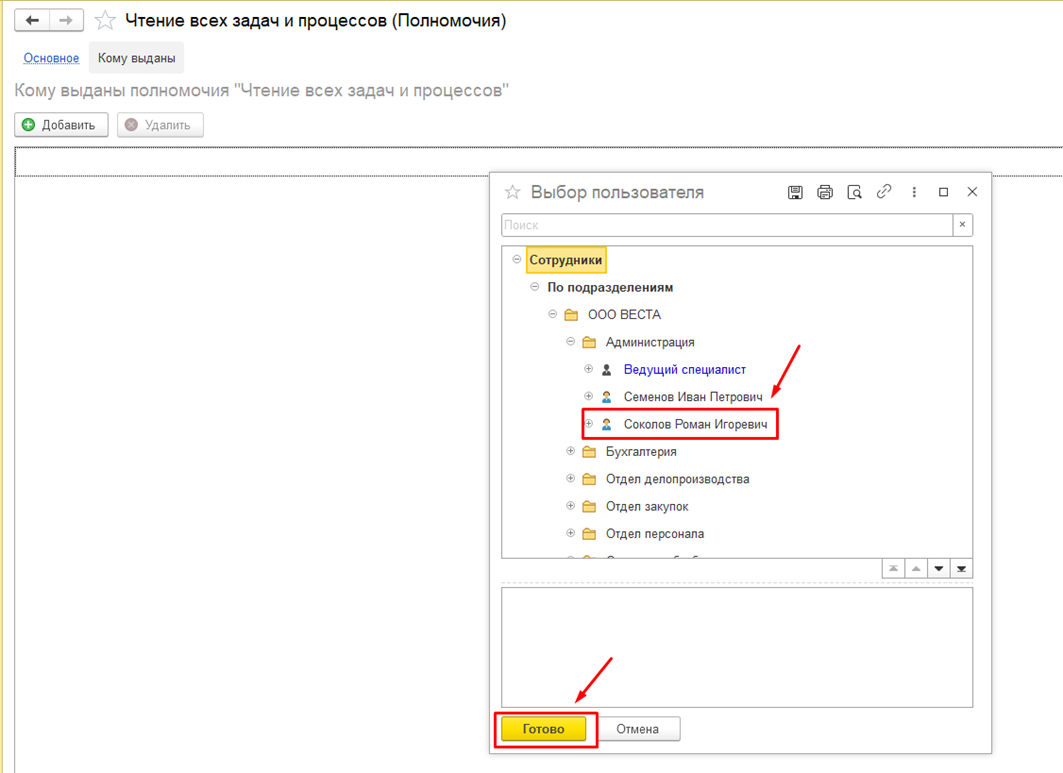Expand the Отдел делопроизводства folder
The width and height of the screenshot is (1063, 773).
pos(571,479)
